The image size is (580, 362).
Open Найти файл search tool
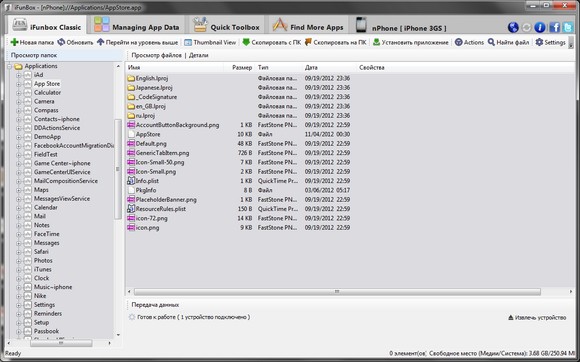[508, 42]
